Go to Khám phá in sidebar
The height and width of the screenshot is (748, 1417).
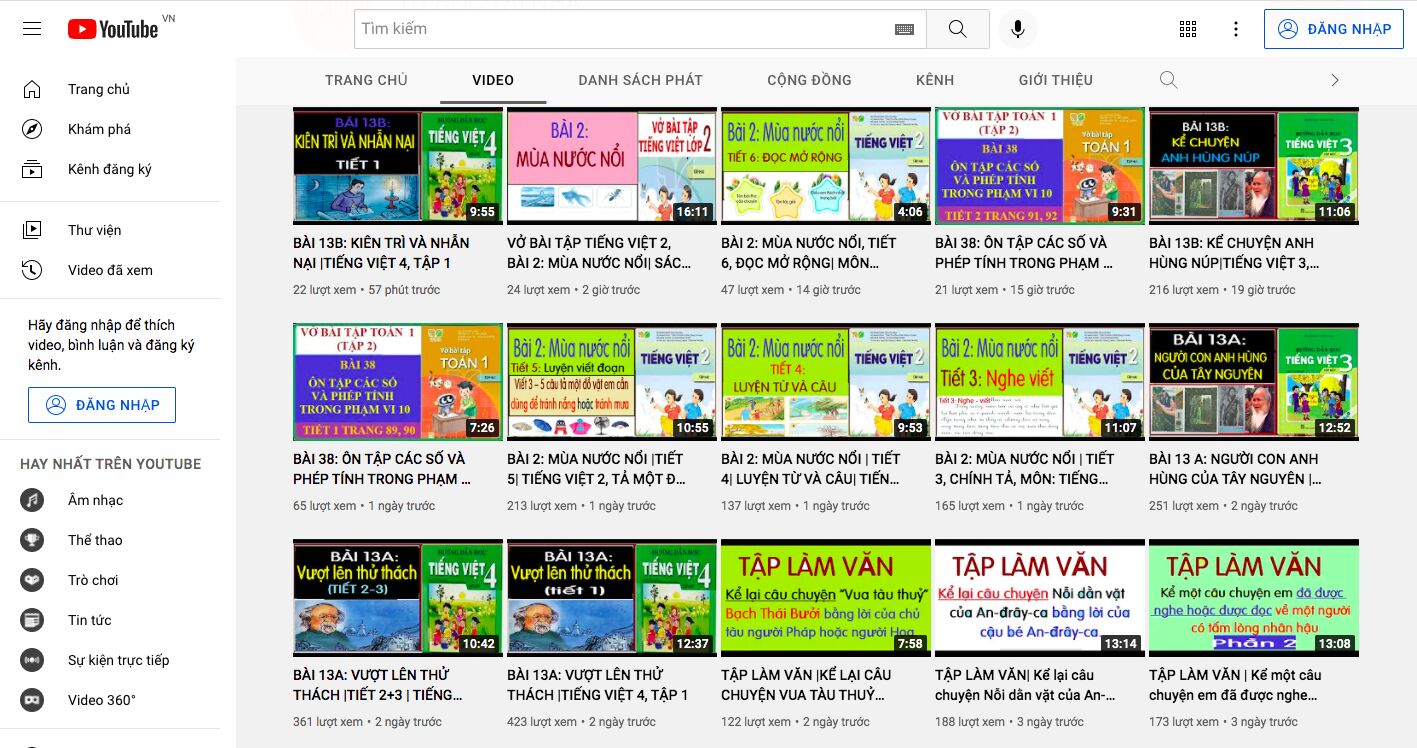(x=99, y=129)
